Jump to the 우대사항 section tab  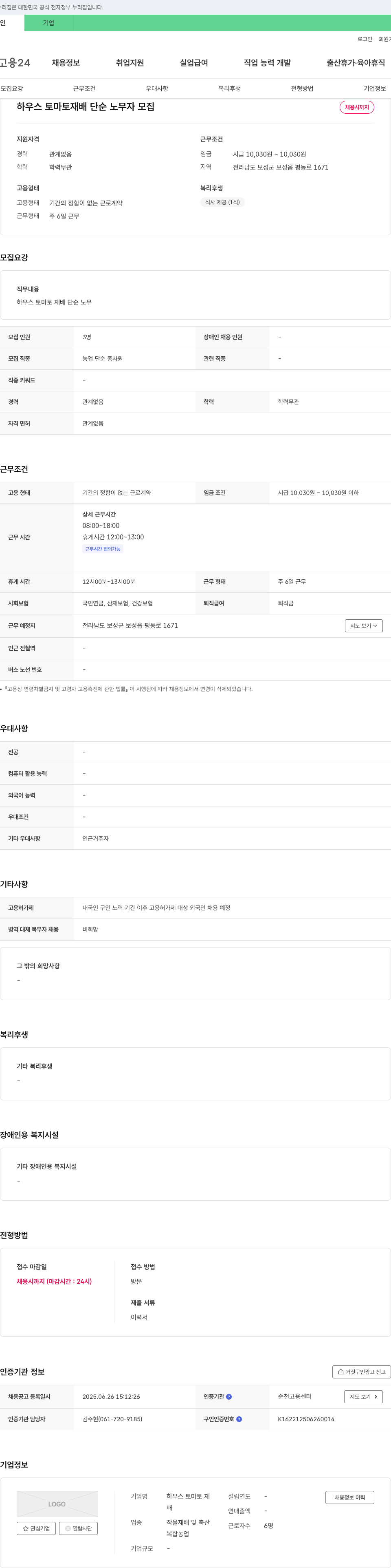tap(157, 89)
